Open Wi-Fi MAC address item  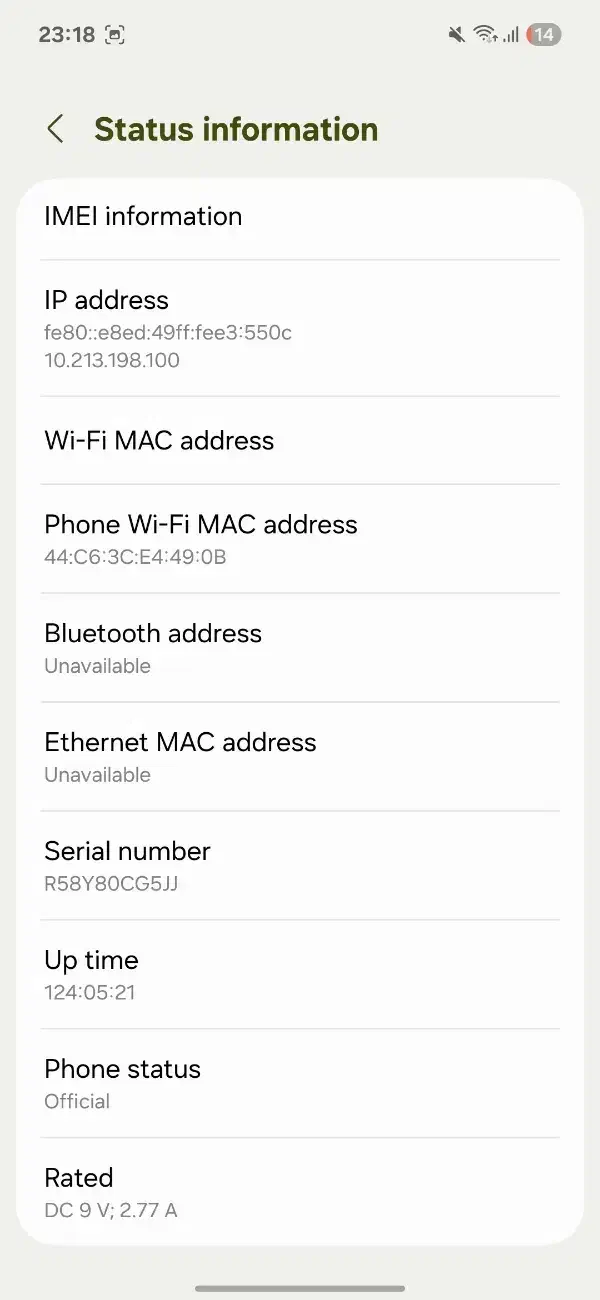[x=300, y=441]
